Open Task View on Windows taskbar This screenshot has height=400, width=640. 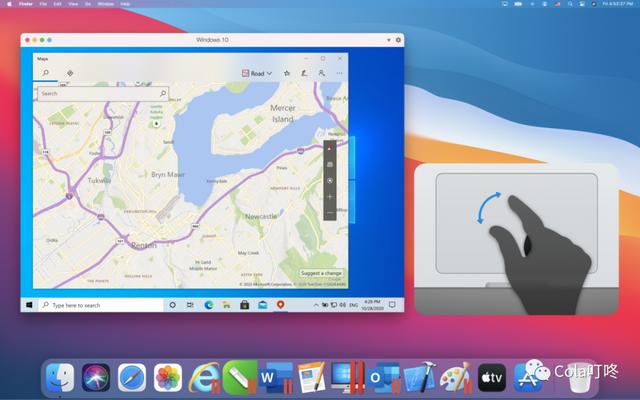190,305
